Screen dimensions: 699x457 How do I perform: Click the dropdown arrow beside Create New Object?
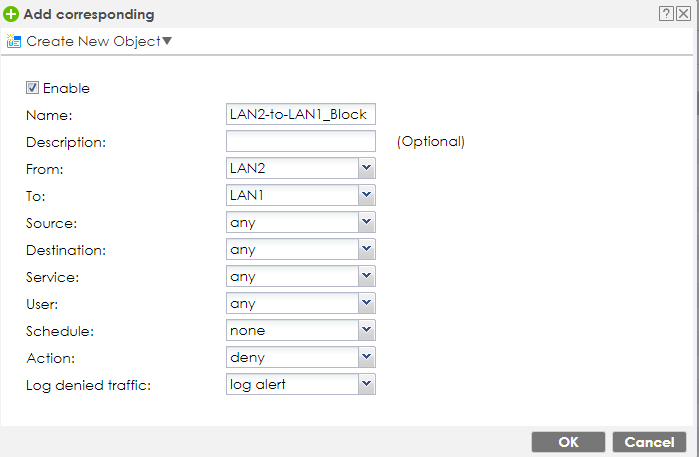(x=167, y=41)
